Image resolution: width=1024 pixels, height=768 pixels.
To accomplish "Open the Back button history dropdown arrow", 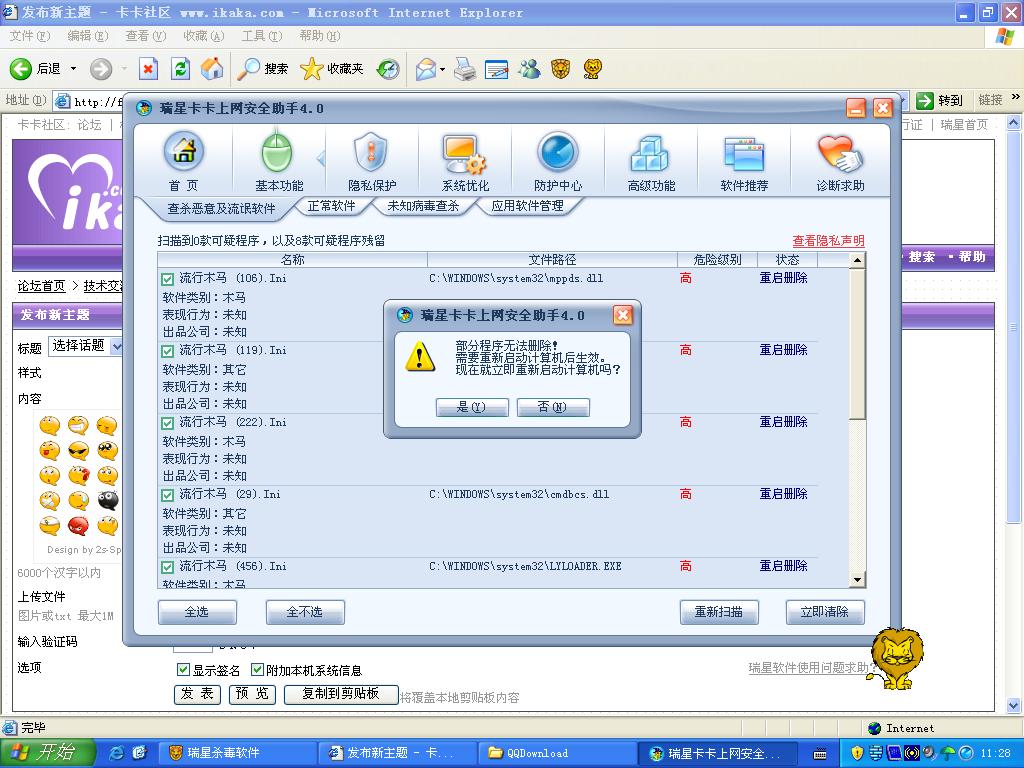I will (x=73, y=69).
